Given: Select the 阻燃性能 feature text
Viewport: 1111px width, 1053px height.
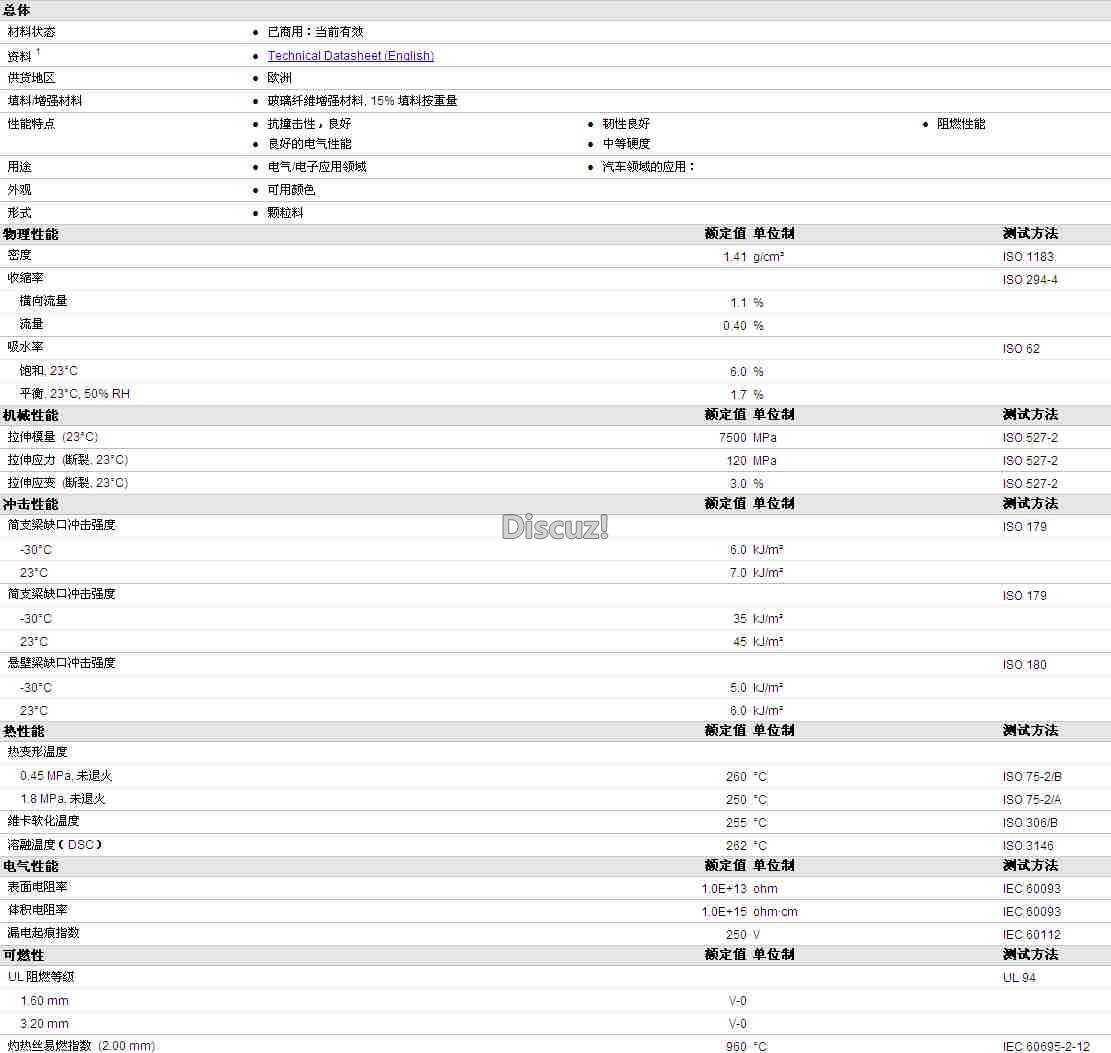Looking at the screenshot, I should click(x=961, y=123).
